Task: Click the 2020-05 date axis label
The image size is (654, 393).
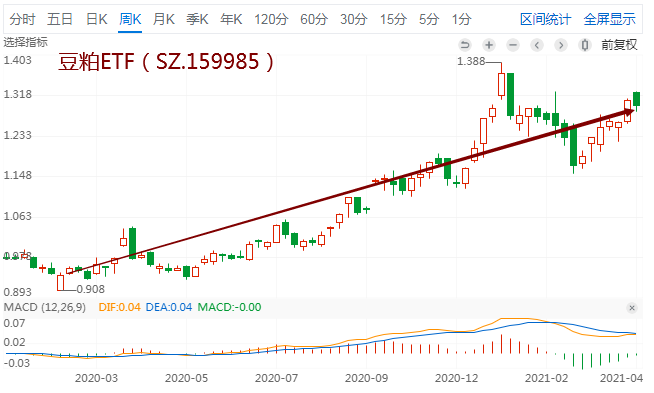Action: click(186, 378)
